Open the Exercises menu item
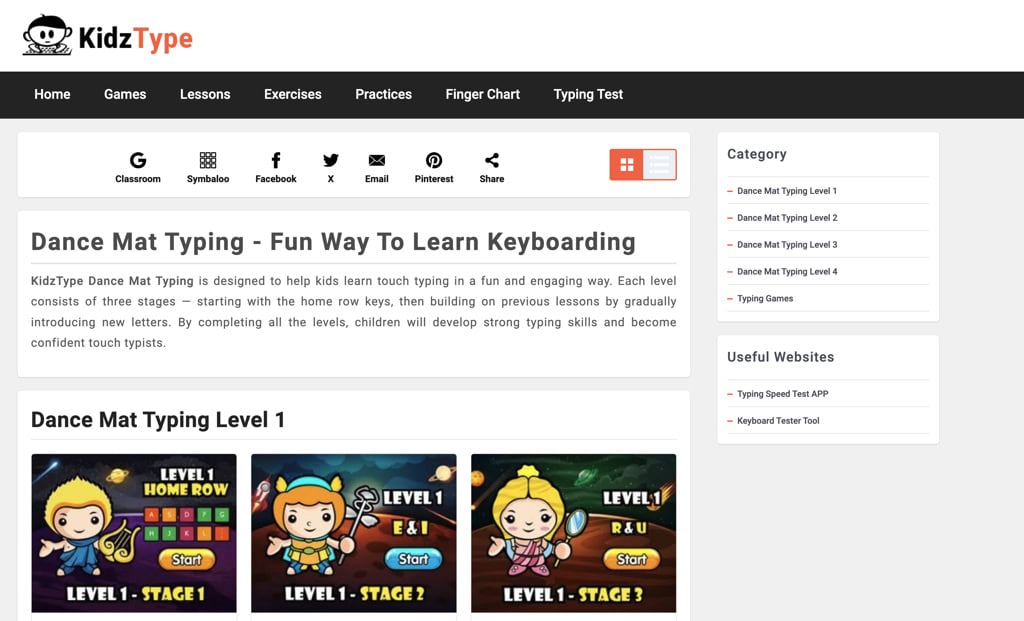Viewport: 1024px width, 621px height. coord(293,94)
